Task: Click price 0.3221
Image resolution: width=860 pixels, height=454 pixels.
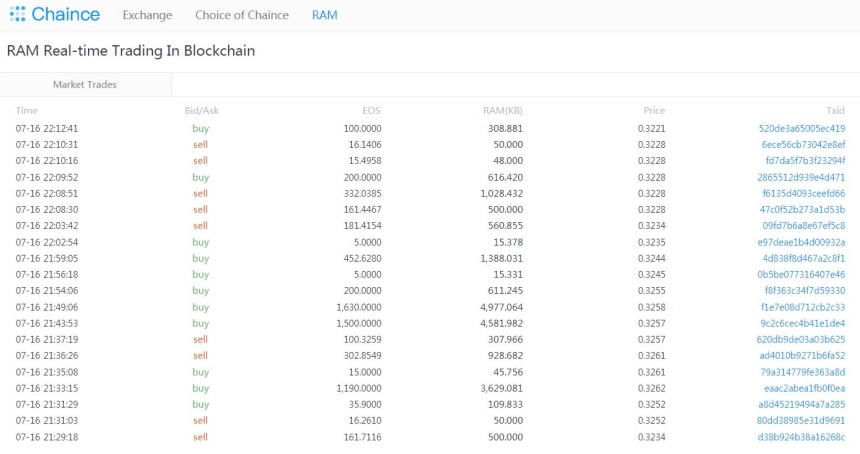Action: pos(652,128)
